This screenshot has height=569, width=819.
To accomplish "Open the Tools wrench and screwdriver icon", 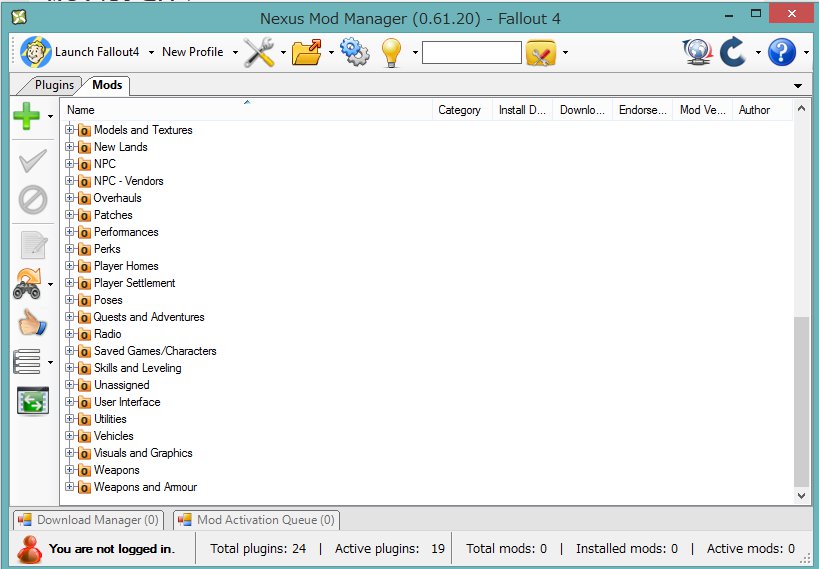I will (259, 52).
